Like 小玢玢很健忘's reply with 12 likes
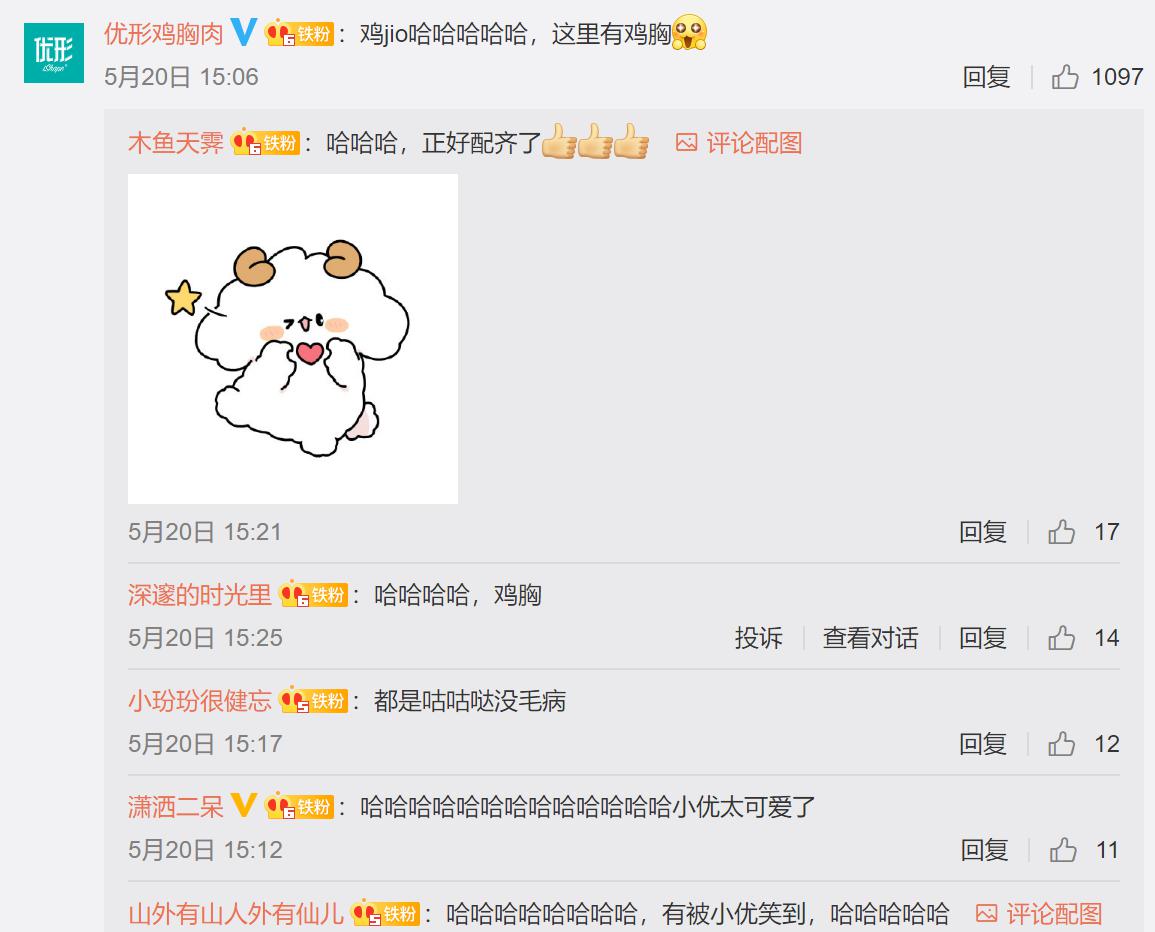 [x=1061, y=743]
